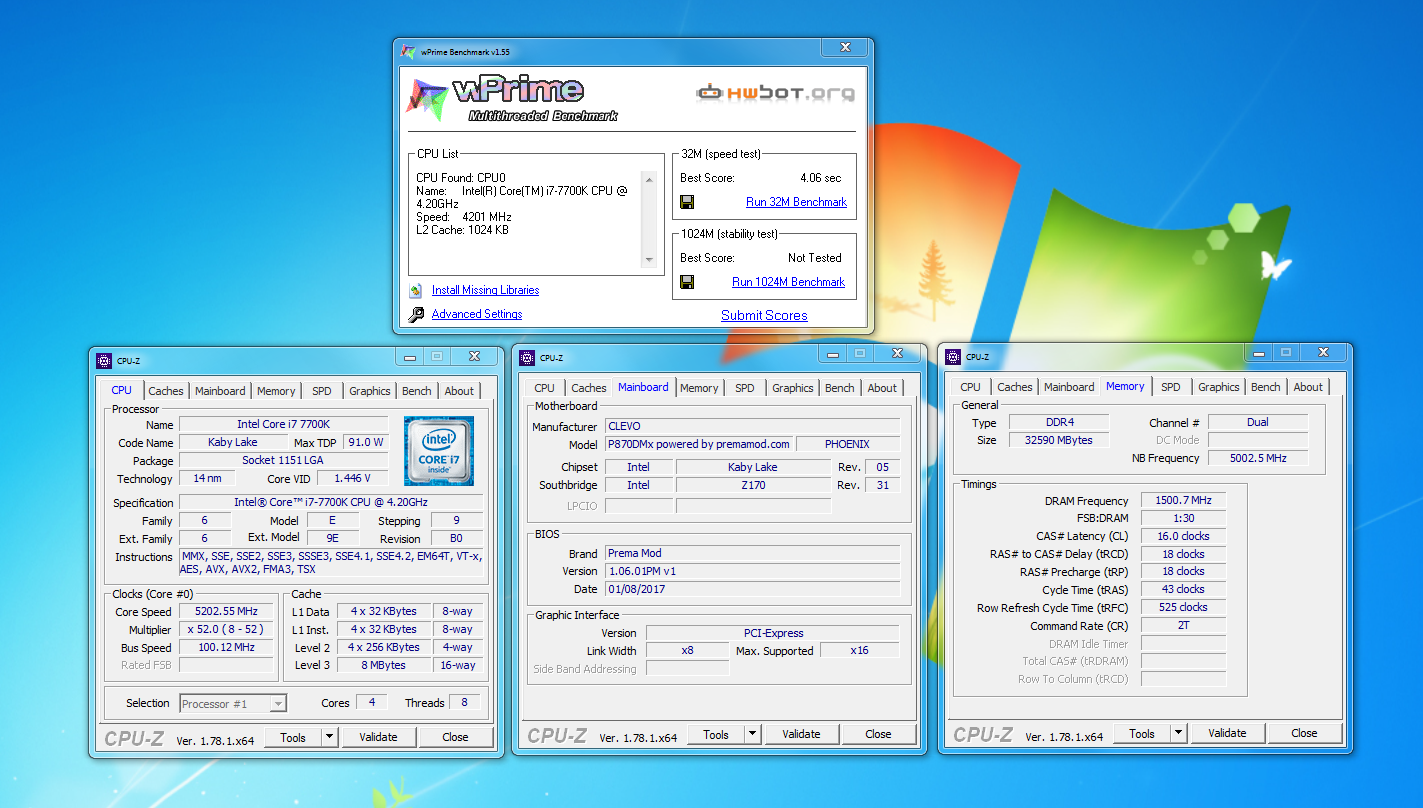Click the Tools button in Memory CPU-Z window
This screenshot has height=808, width=1423.
(x=1142, y=733)
